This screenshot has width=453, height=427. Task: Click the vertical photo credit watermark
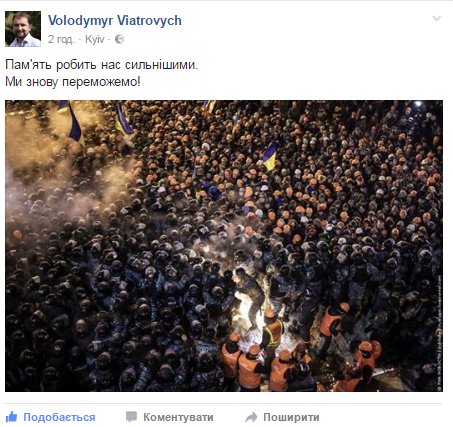pos(439,333)
